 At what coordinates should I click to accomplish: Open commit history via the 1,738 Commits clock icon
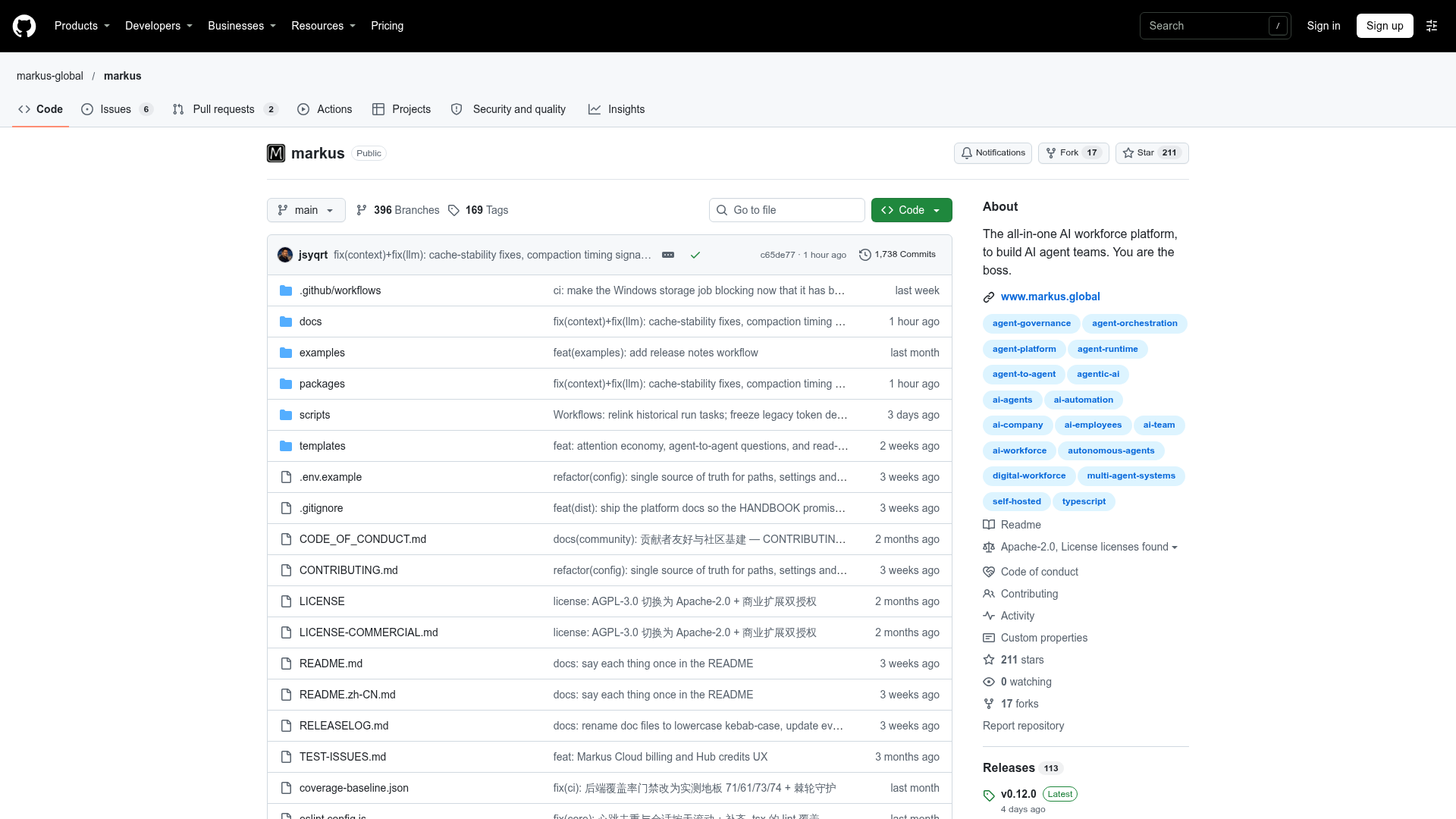coord(864,255)
